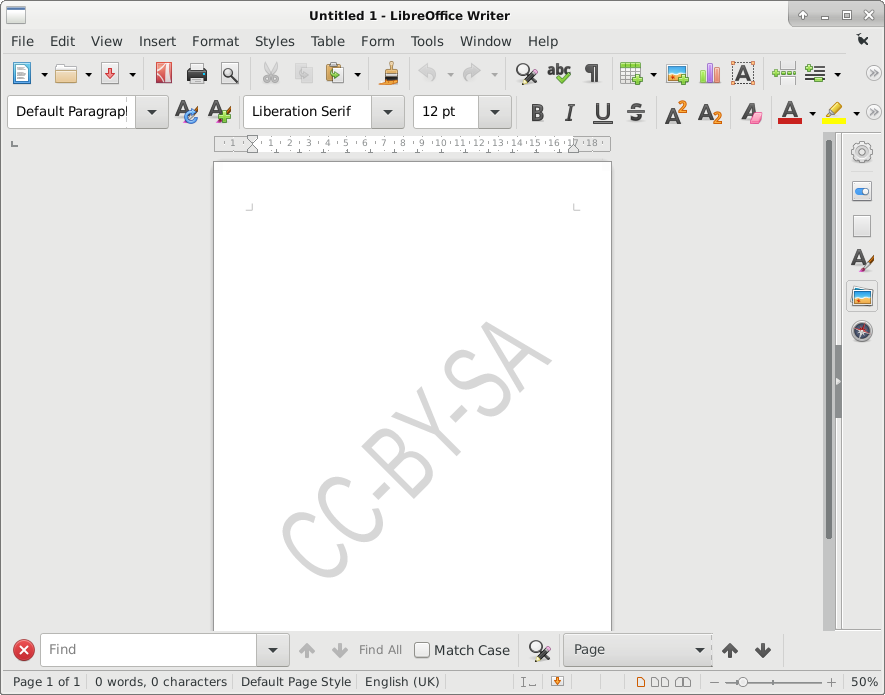The image size is (885, 695).
Task: Open sidebar settings gear
Action: click(862, 152)
